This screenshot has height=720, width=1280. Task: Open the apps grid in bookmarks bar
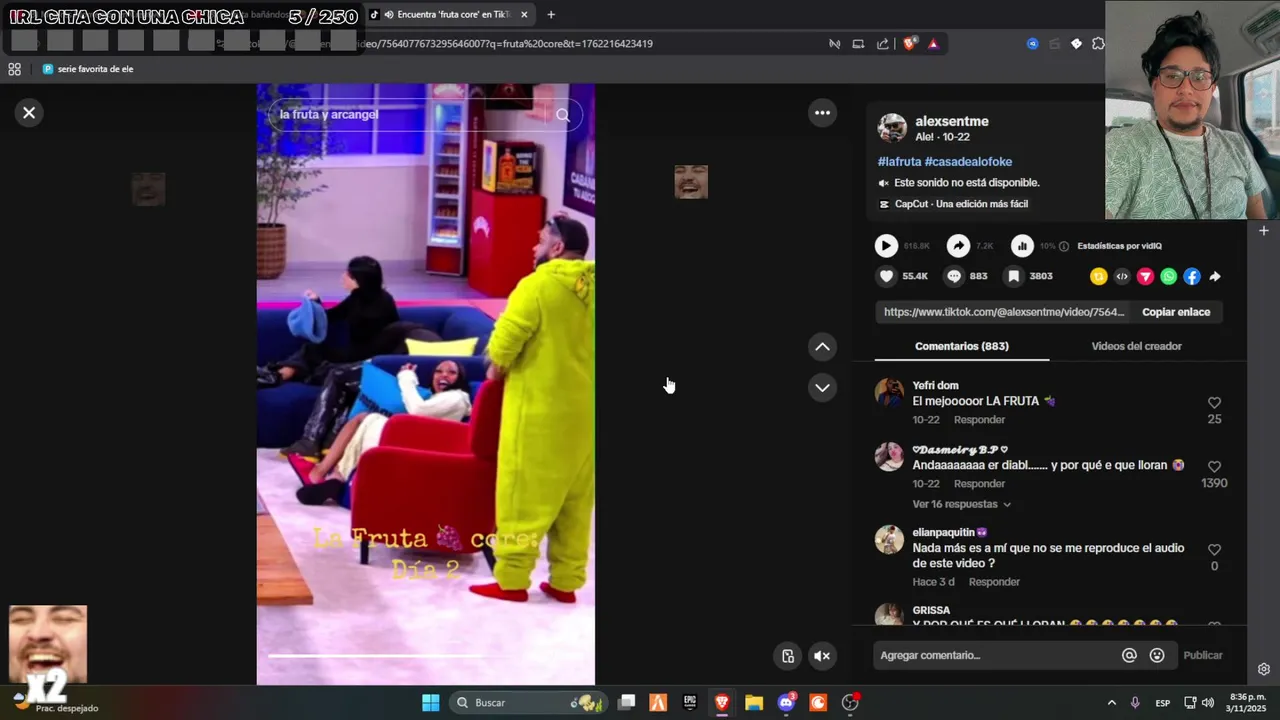[14, 69]
